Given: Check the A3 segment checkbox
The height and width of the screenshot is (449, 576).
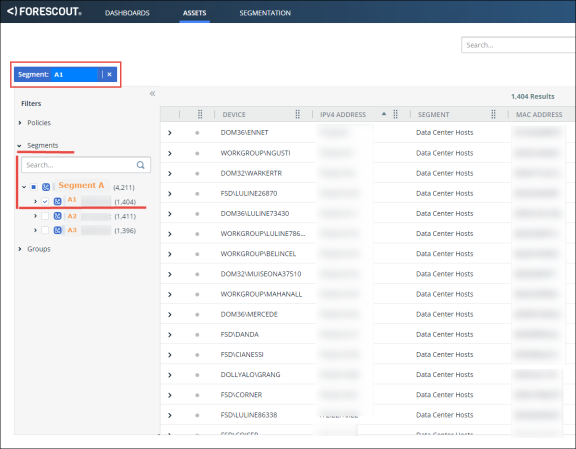Looking at the screenshot, I should [45, 230].
